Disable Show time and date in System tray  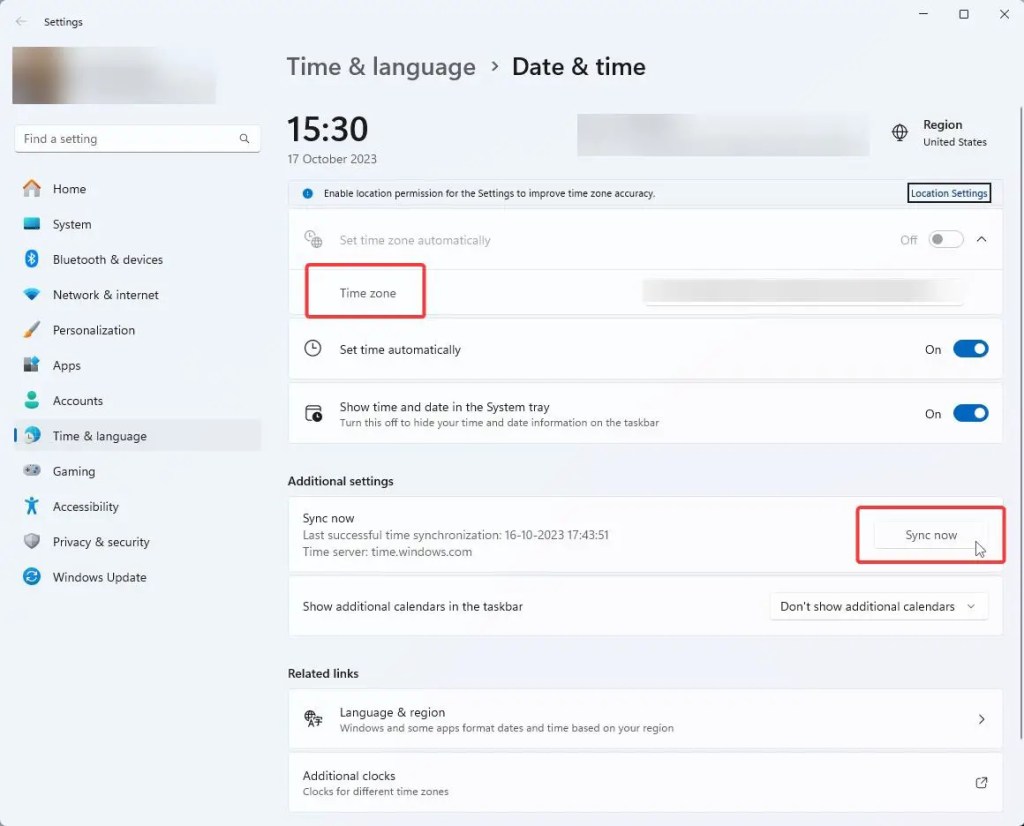(970, 413)
